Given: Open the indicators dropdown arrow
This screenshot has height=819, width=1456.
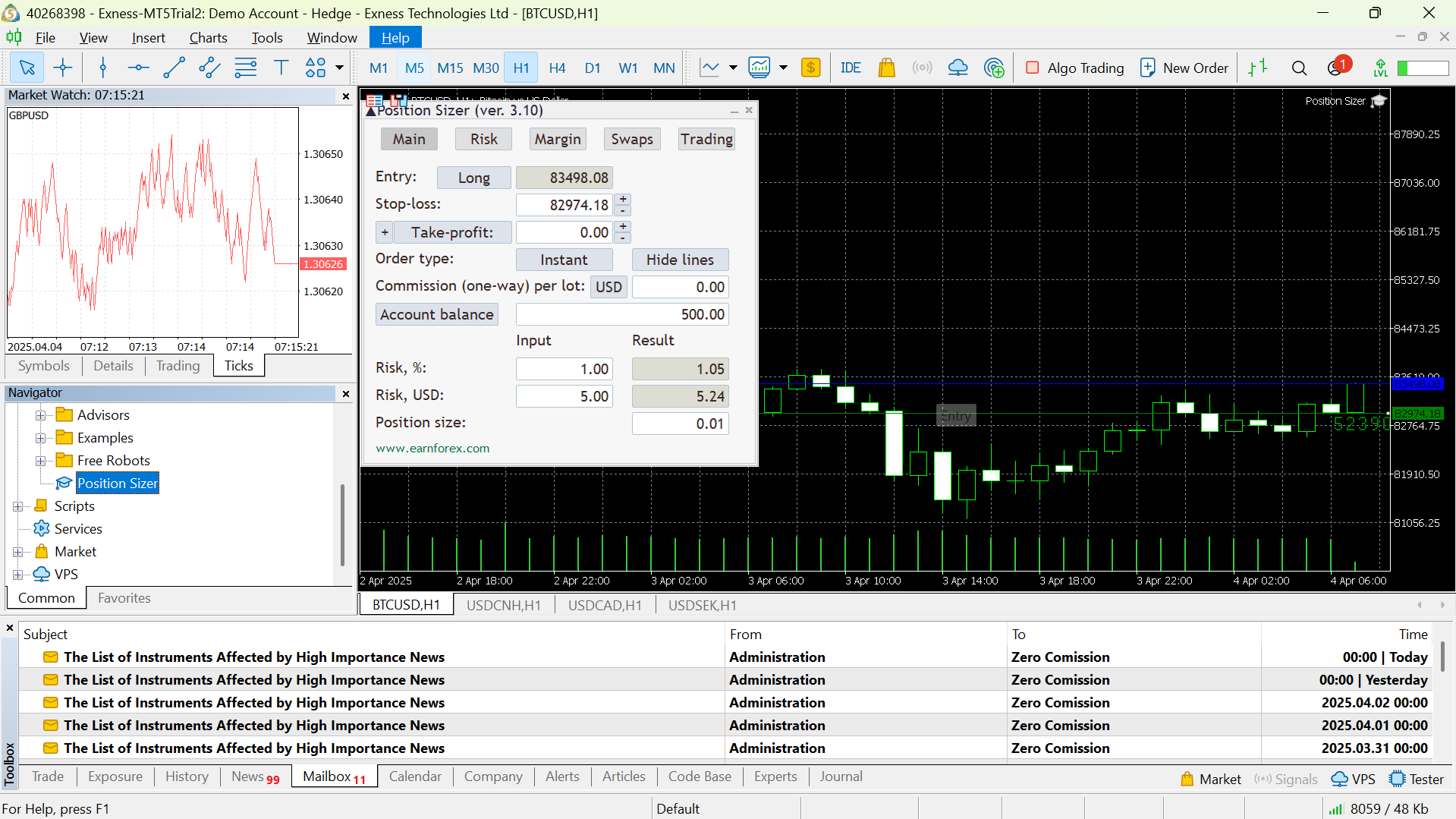Looking at the screenshot, I should tap(783, 68).
